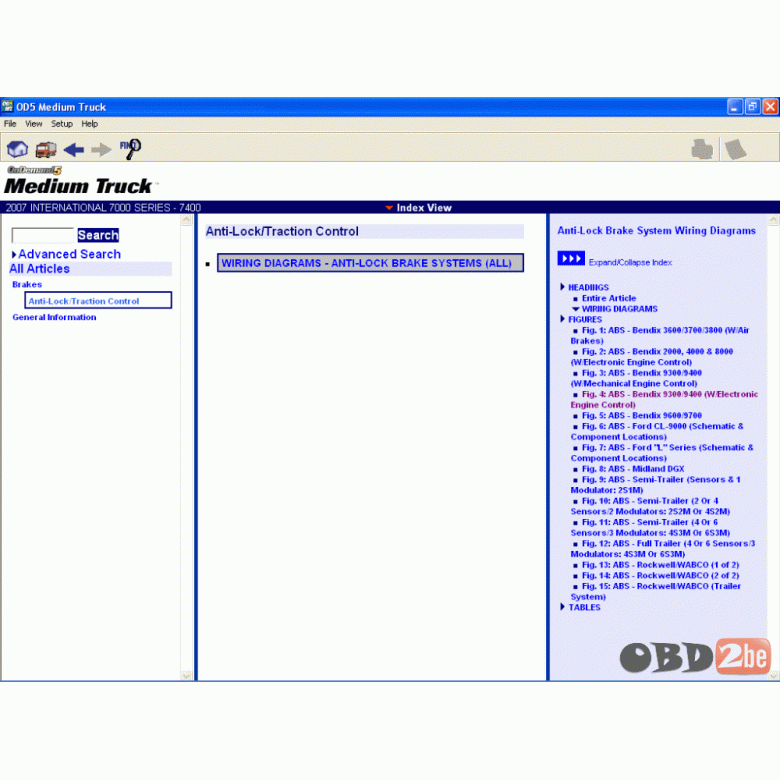Open the Find magnifier tool

[130, 149]
